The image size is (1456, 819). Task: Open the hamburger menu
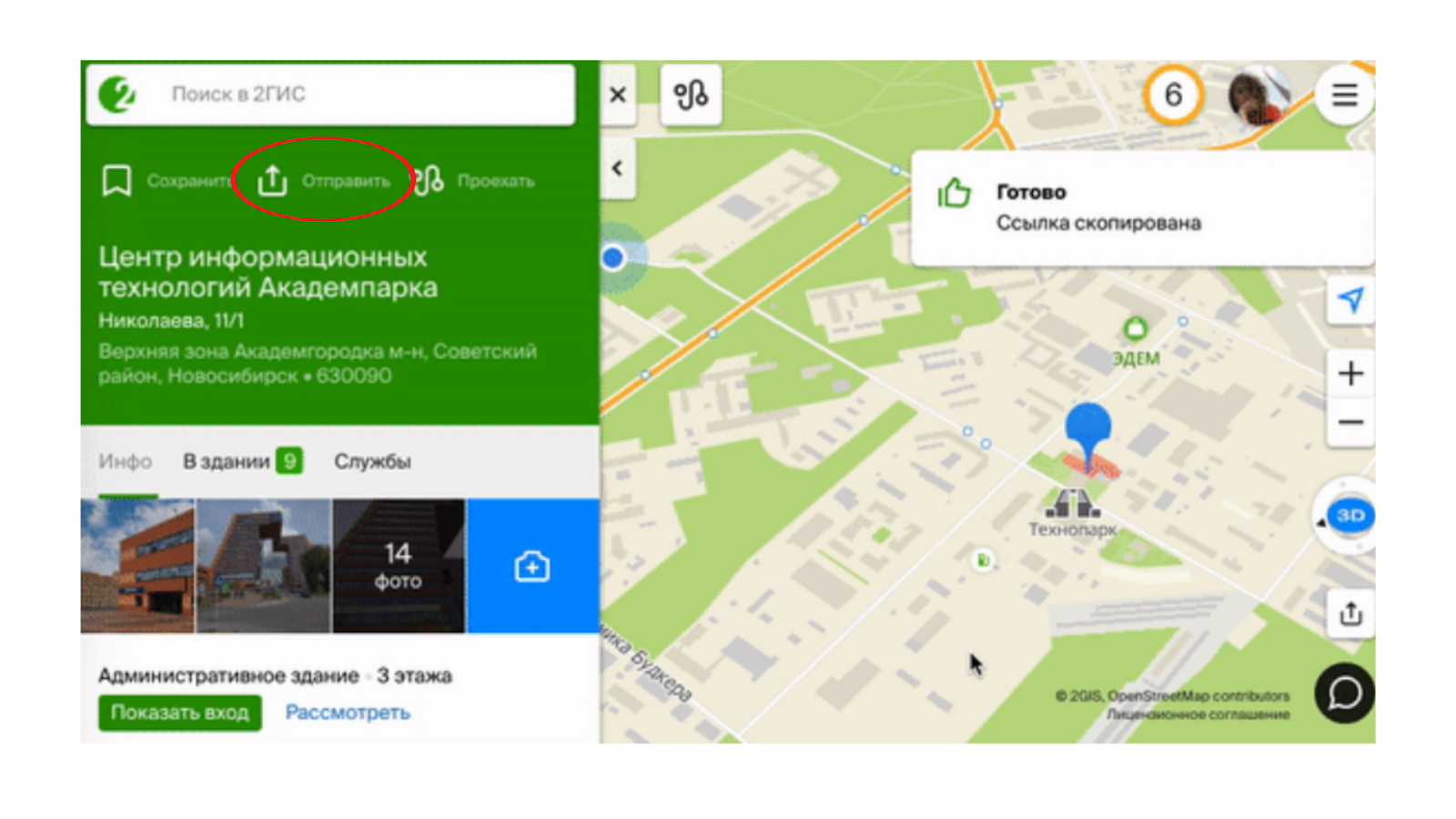1345,94
